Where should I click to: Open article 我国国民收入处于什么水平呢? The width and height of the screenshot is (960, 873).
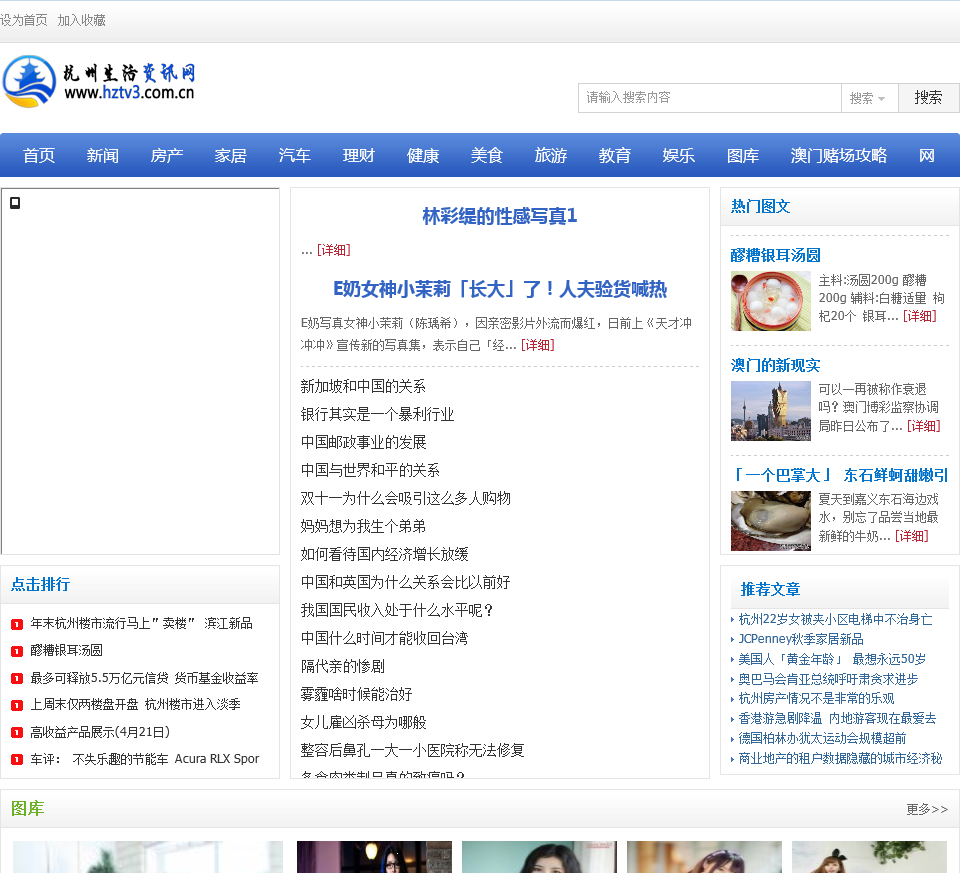pos(397,610)
